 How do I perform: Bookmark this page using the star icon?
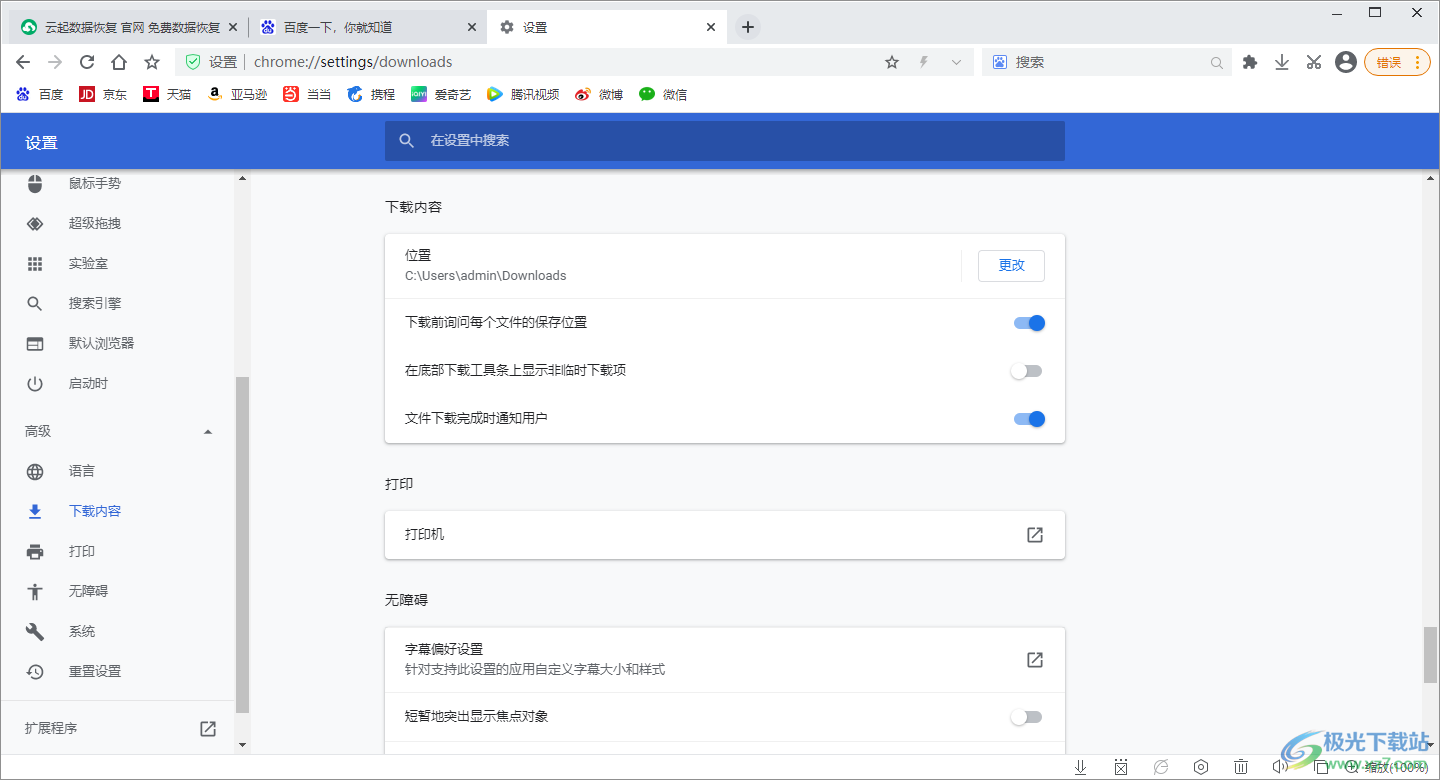coord(891,61)
